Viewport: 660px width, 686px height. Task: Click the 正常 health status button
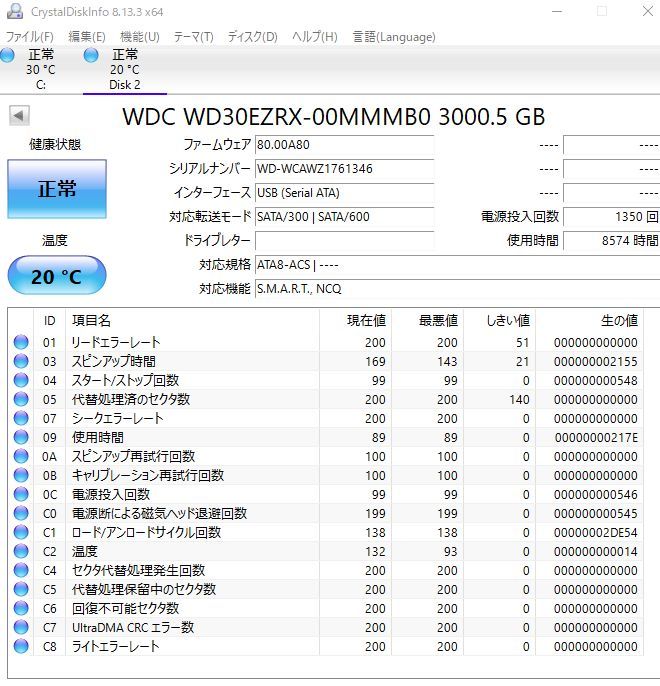click(x=57, y=189)
